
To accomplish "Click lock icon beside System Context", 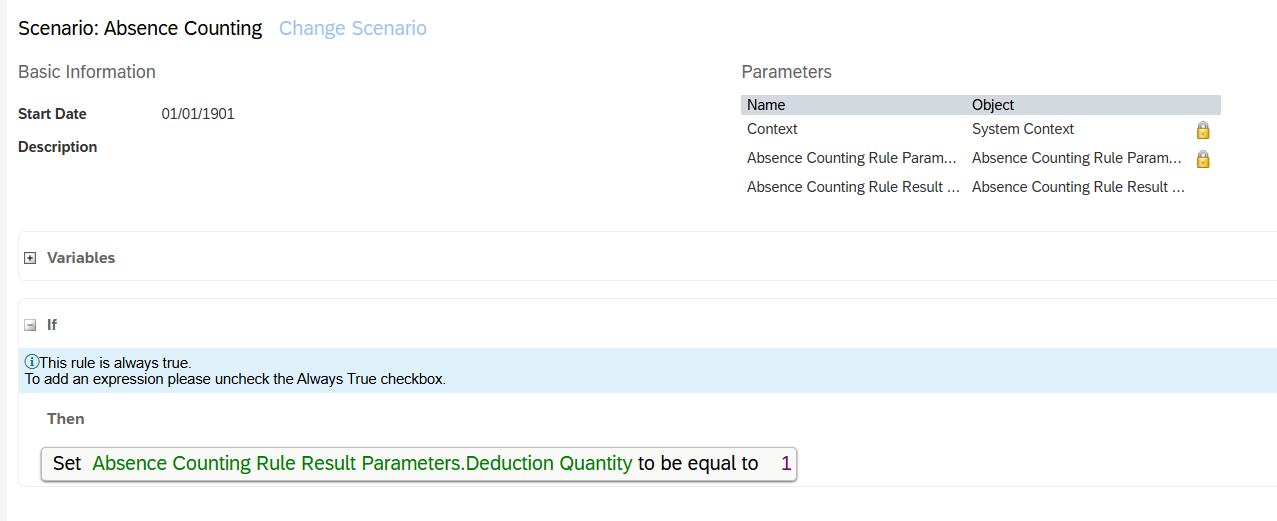I will point(1203,130).
